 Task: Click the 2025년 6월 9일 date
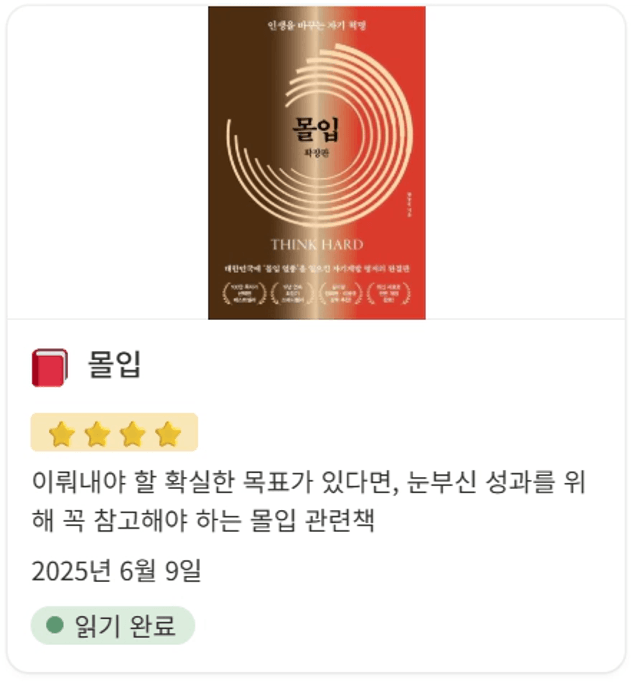click(116, 571)
